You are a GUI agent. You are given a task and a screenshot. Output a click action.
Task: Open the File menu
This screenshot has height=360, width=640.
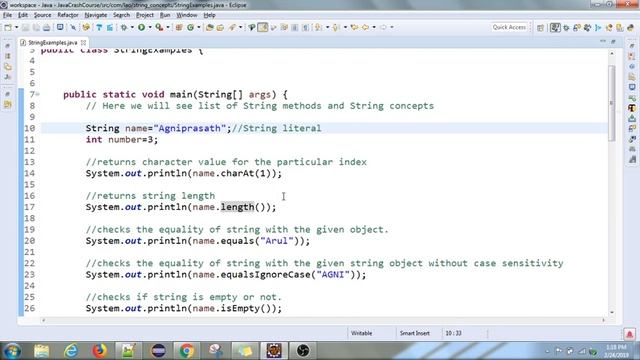[7, 15]
